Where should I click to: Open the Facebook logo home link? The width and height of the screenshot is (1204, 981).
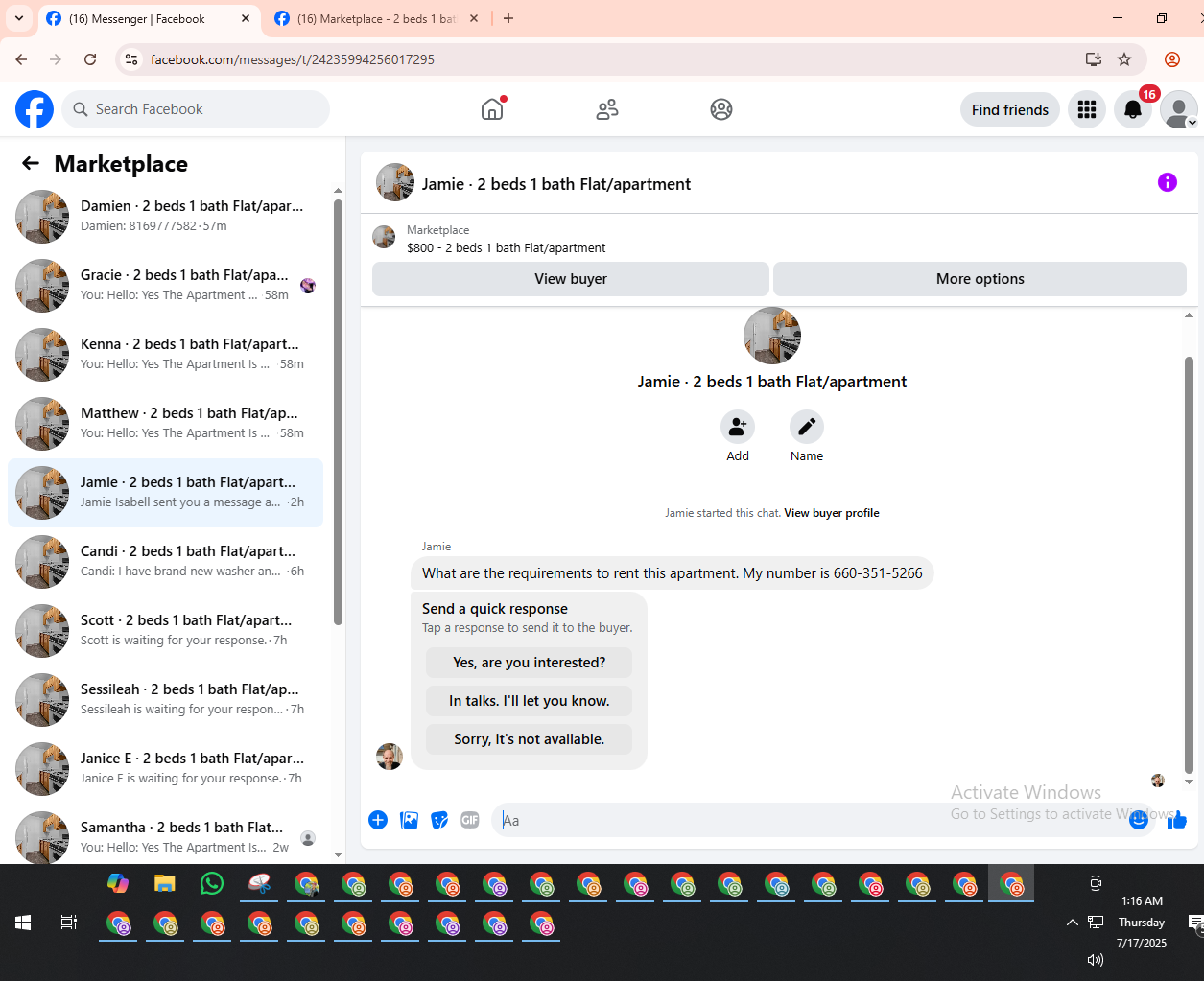pos(35,109)
